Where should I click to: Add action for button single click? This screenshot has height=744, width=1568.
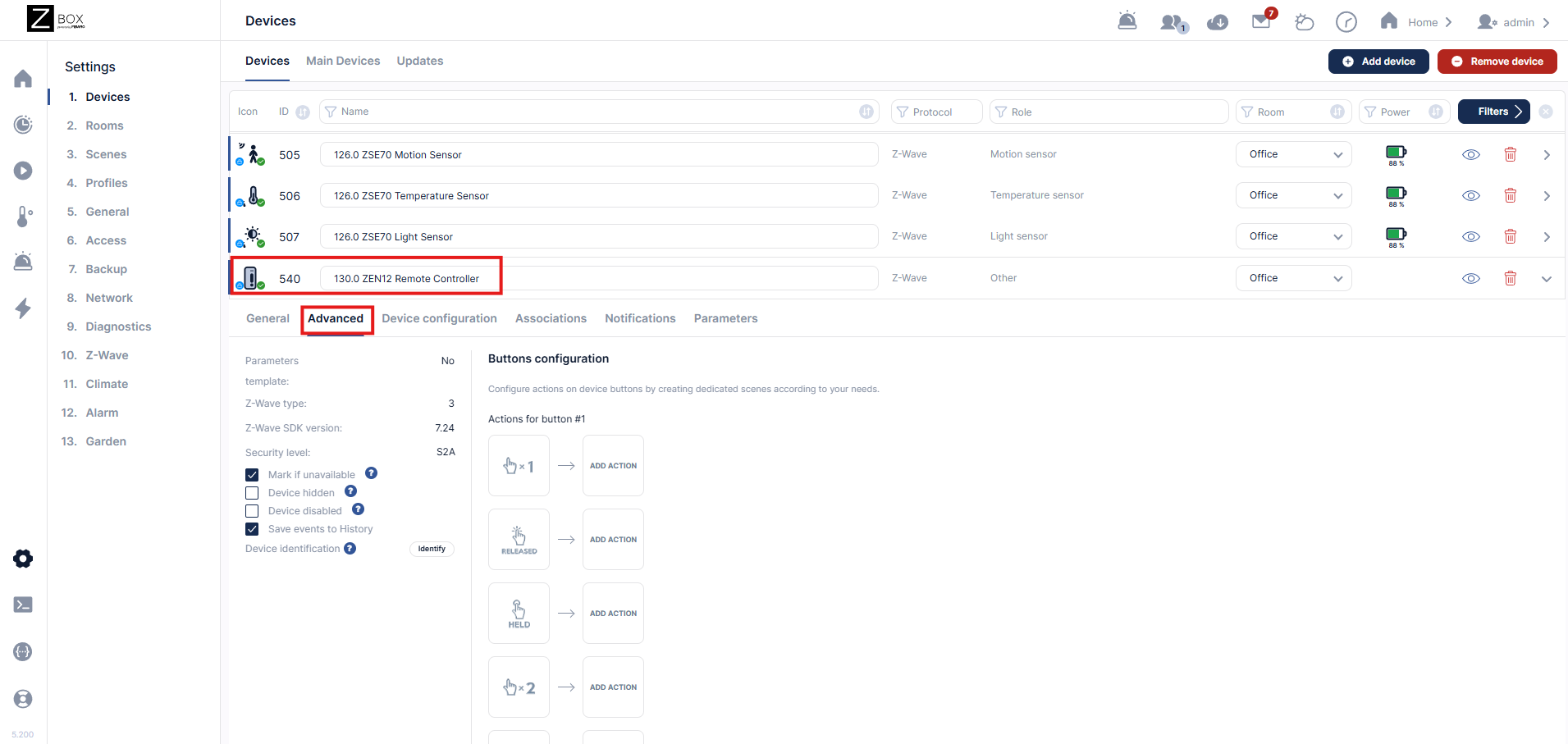[613, 466]
